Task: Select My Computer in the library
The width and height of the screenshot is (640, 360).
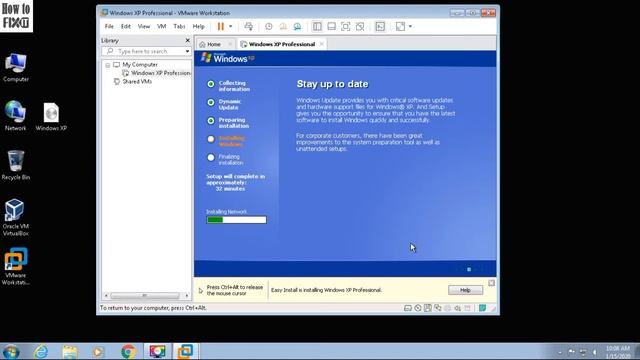Action: 140,65
